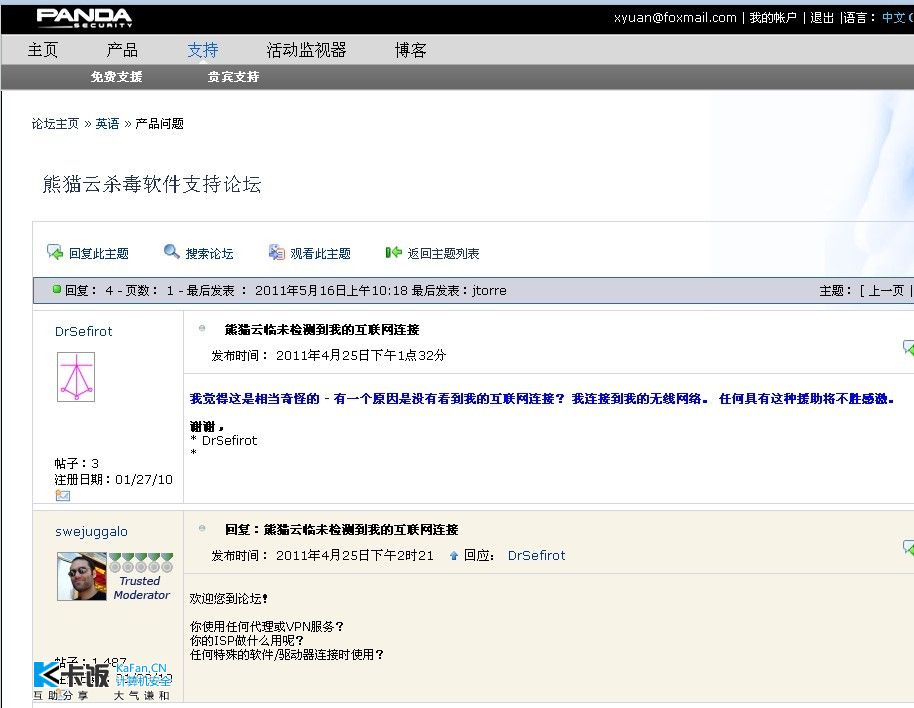Click the 回复此主题 reply icon
This screenshot has width=914, height=708.
point(55,252)
